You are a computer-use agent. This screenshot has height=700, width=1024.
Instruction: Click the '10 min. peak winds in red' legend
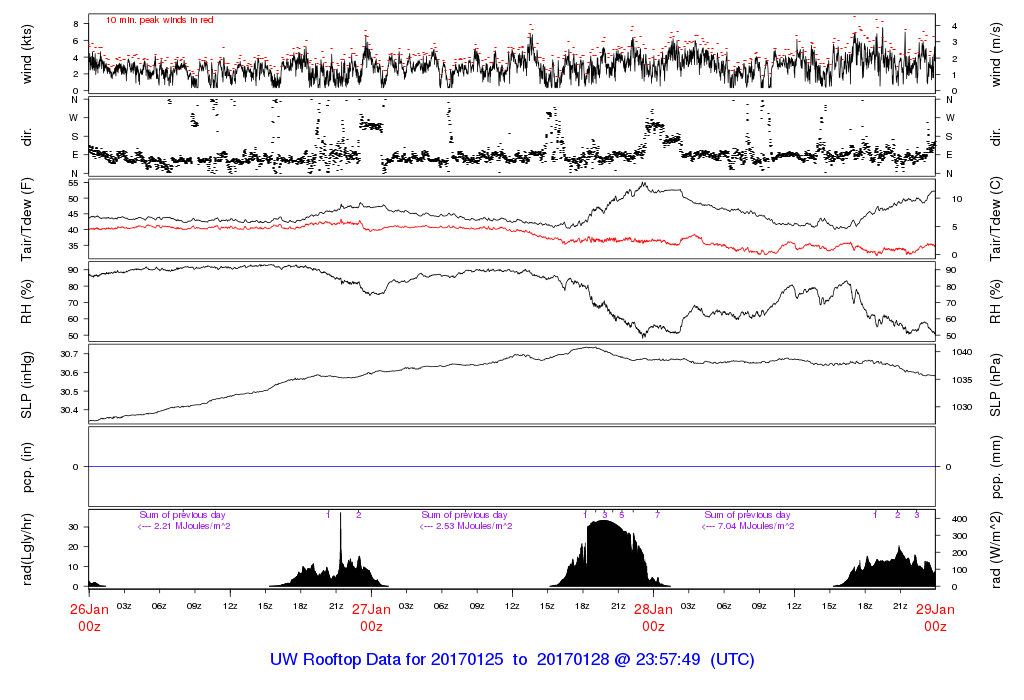click(159, 20)
